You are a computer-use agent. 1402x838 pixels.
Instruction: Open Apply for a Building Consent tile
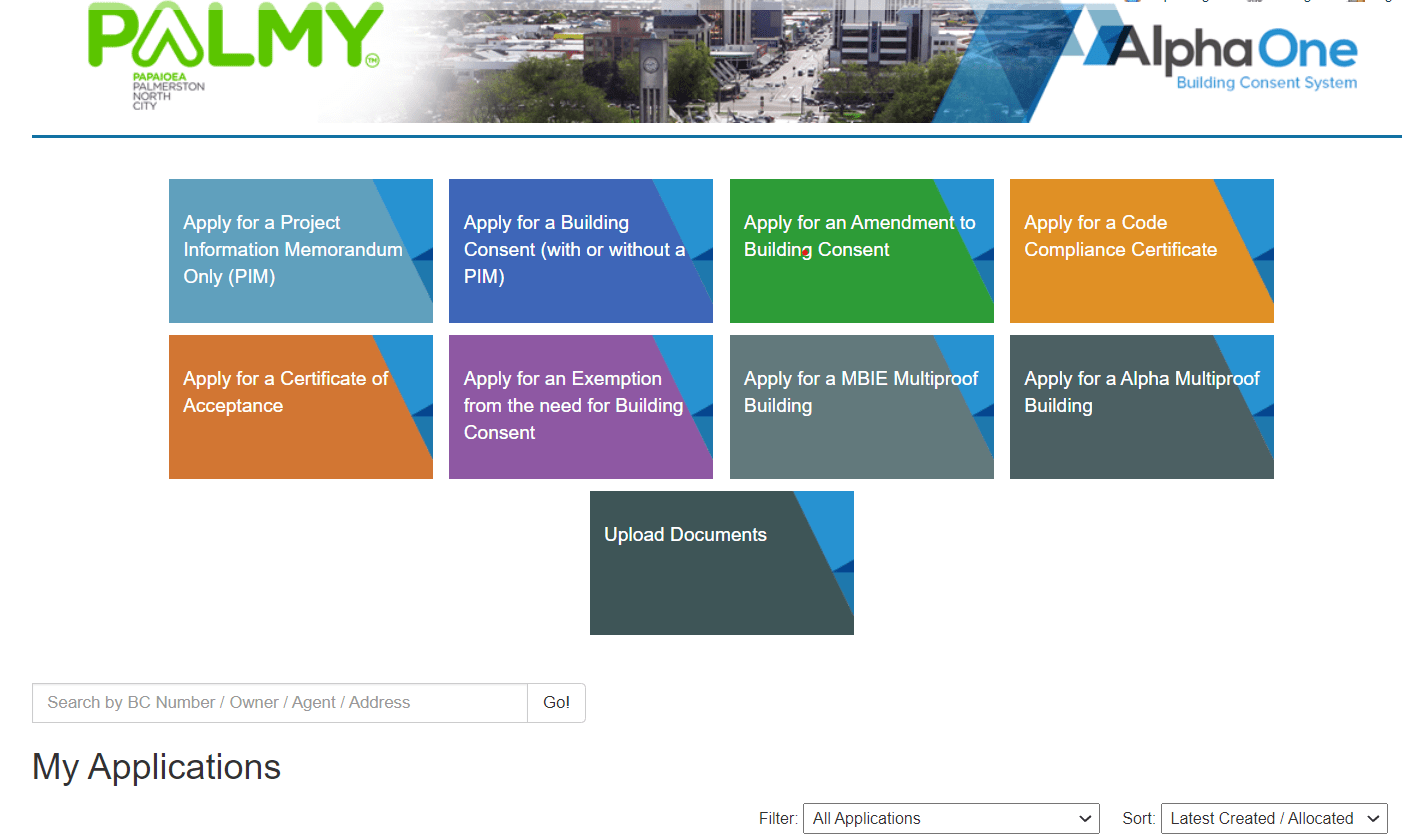[x=581, y=251]
